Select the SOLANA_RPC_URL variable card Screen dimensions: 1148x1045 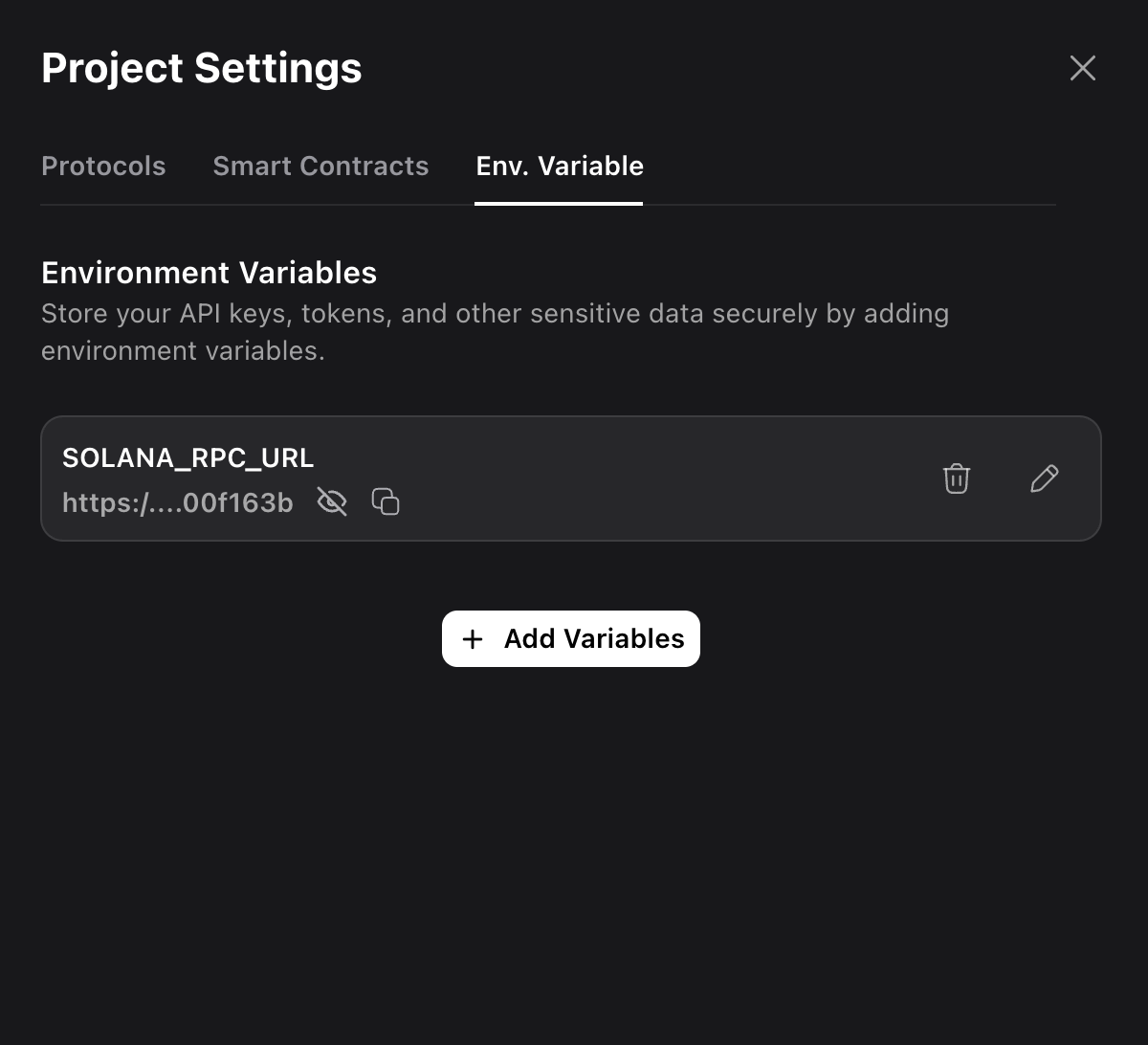pyautogui.click(x=571, y=478)
